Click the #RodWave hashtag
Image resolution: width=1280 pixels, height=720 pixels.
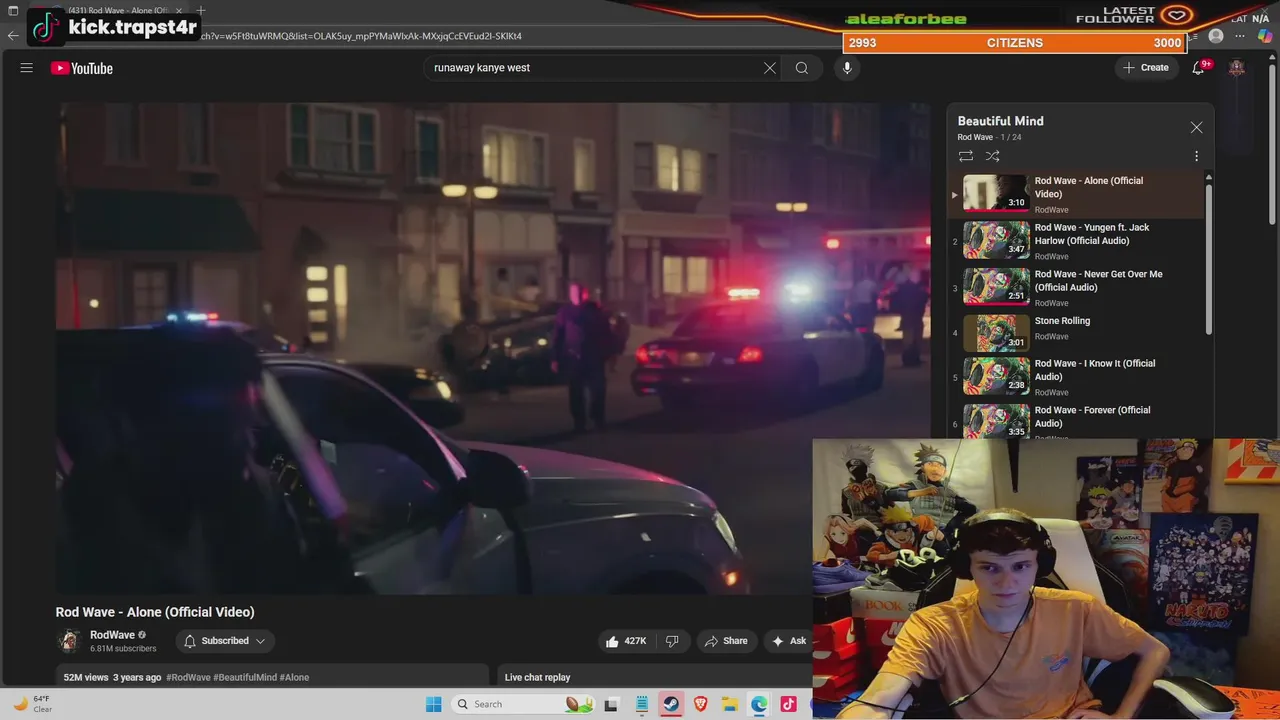188,677
